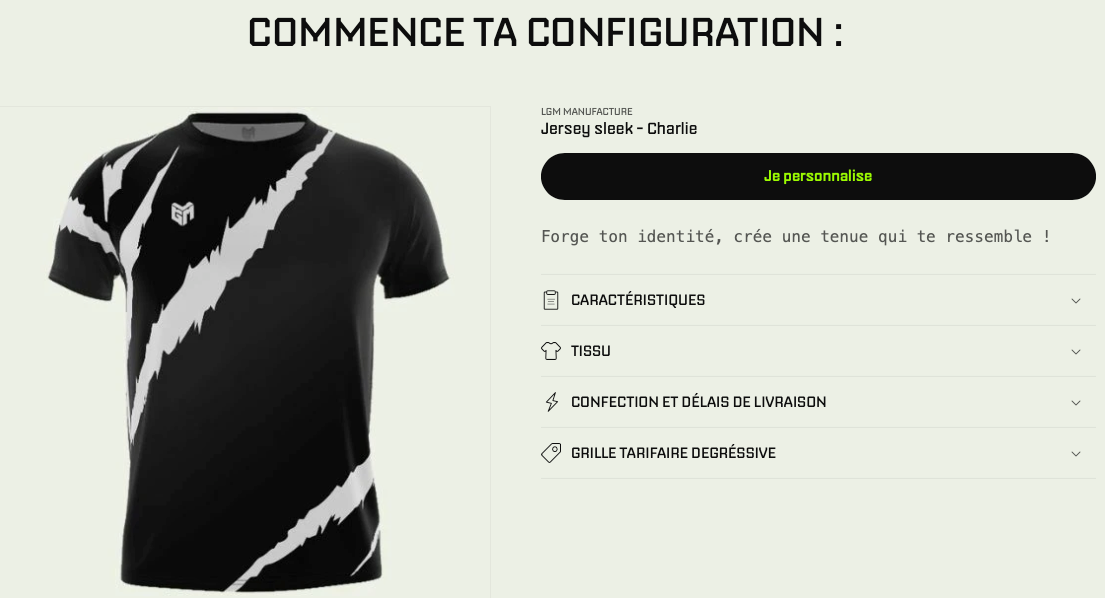Screen dimensions: 1105x598
Task: Click the white LGM logo on jersey chest
Action: 183,213
